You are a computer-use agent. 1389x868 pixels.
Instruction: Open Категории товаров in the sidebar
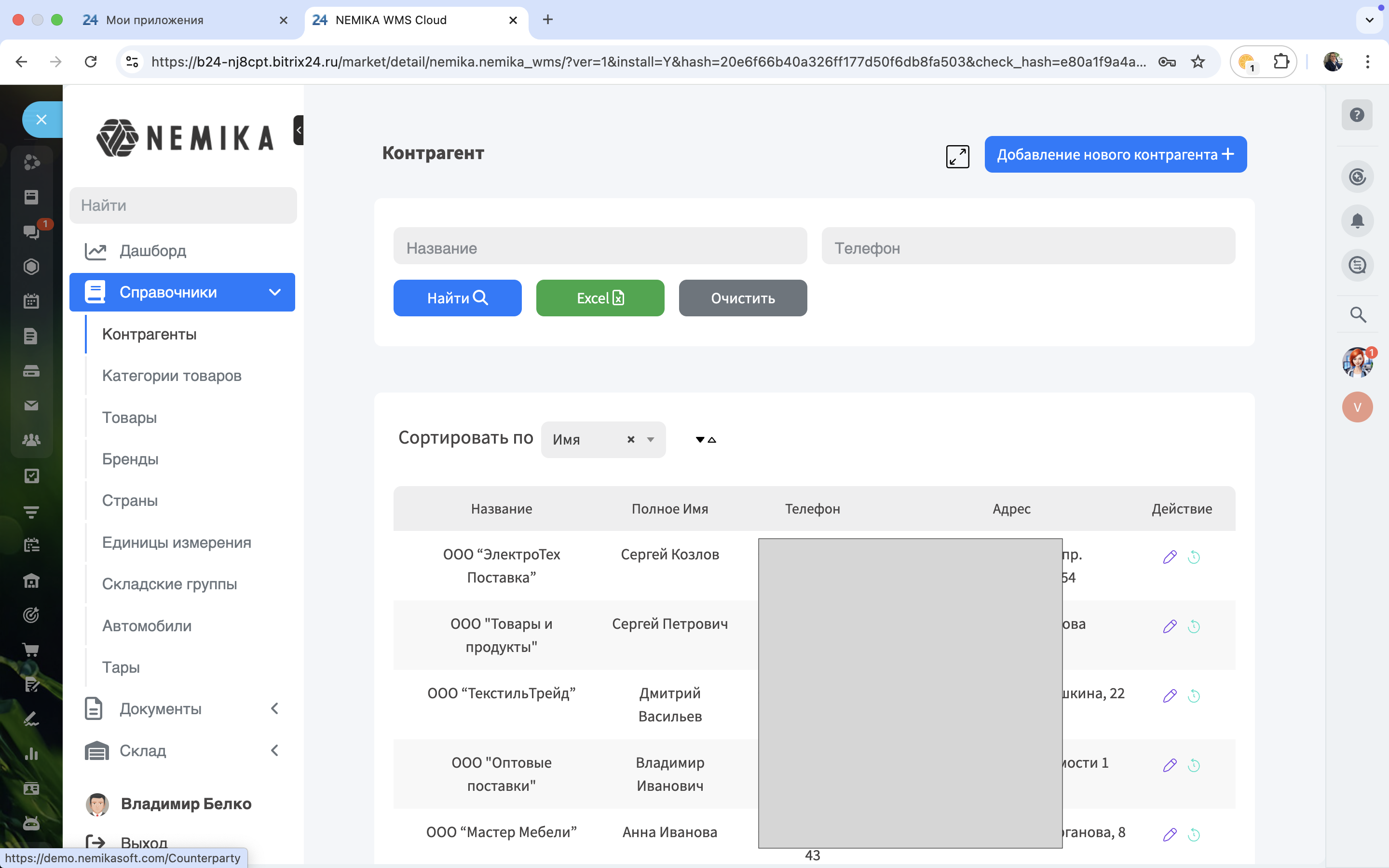pos(172,376)
